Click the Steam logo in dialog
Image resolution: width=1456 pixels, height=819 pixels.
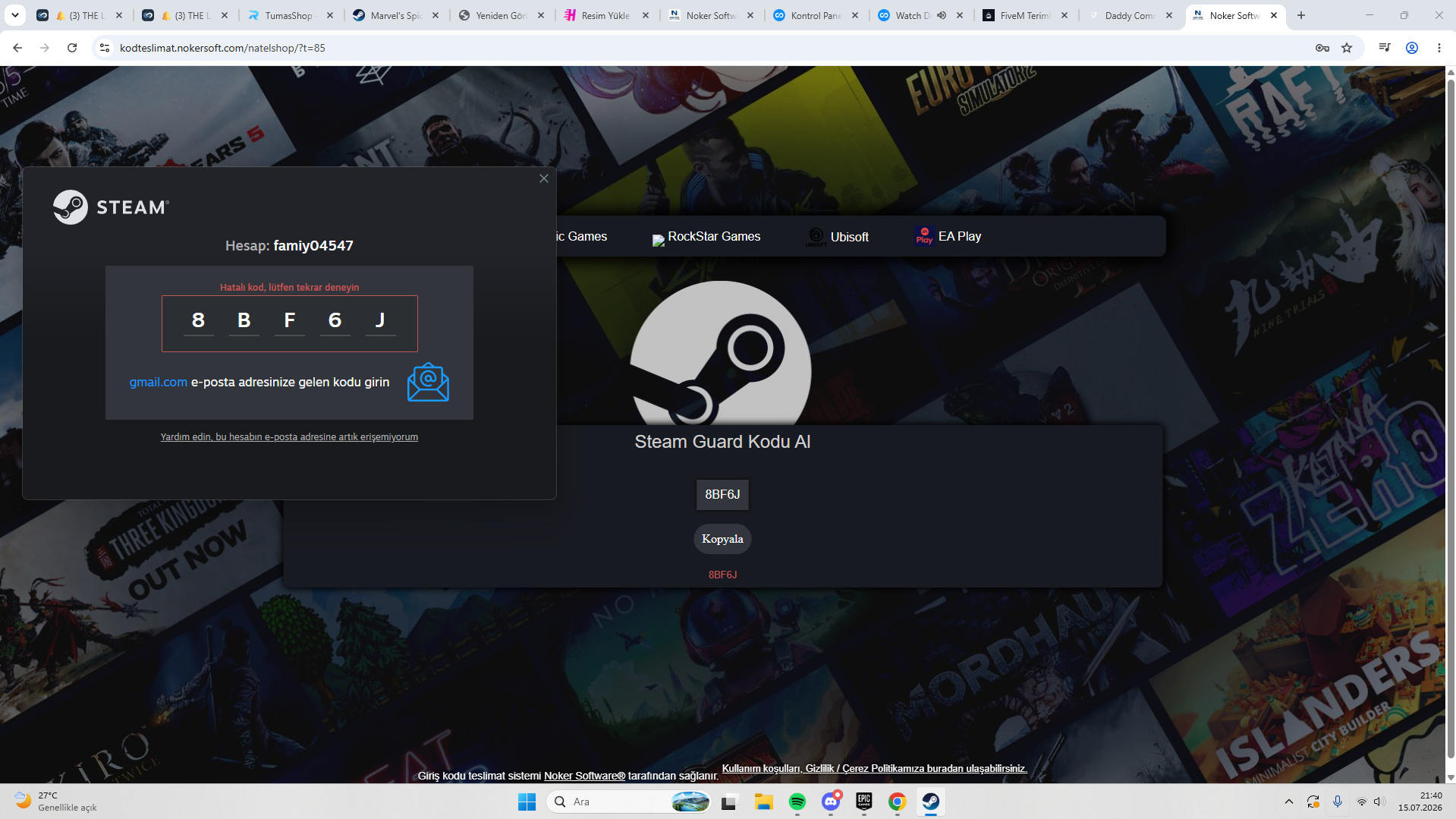(x=111, y=207)
